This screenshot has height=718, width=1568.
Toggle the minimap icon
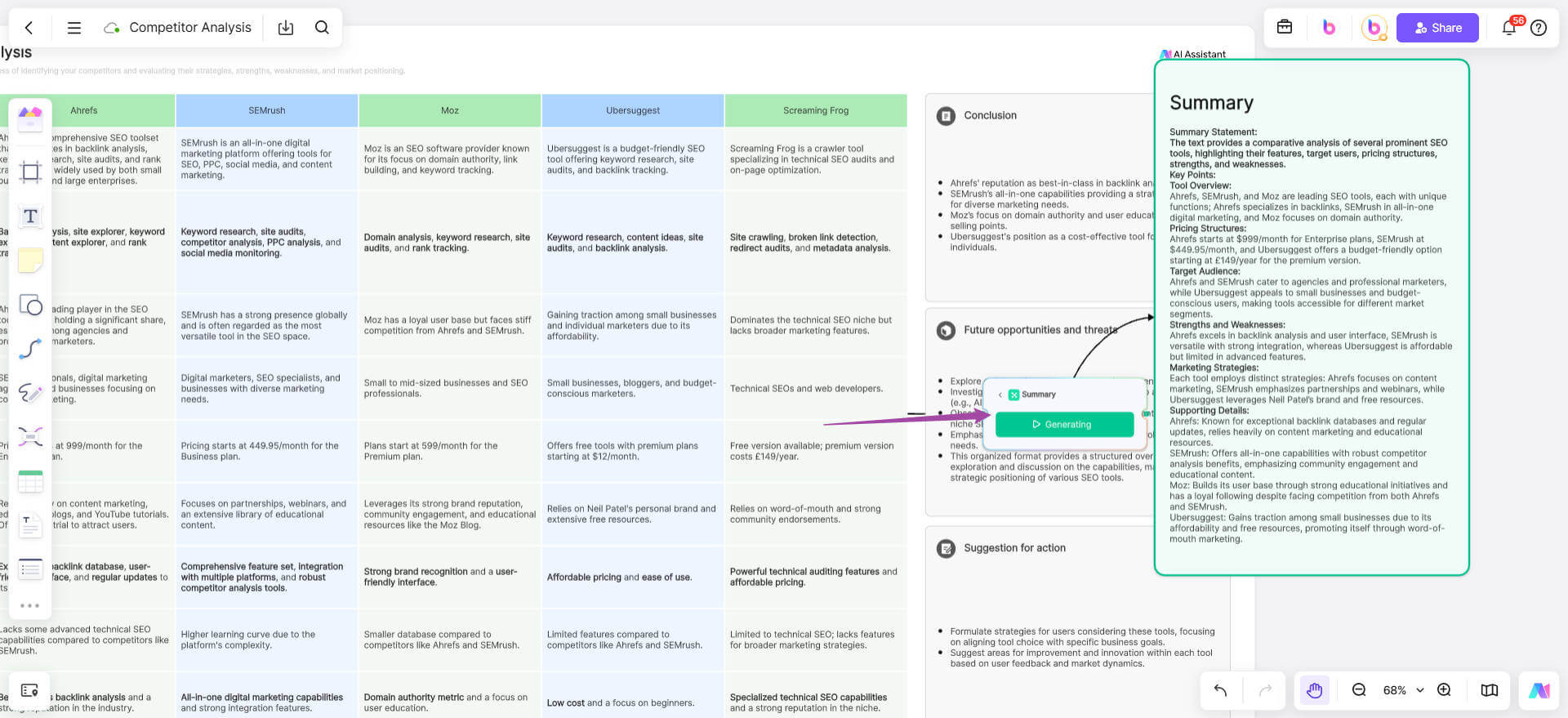coord(1490,690)
